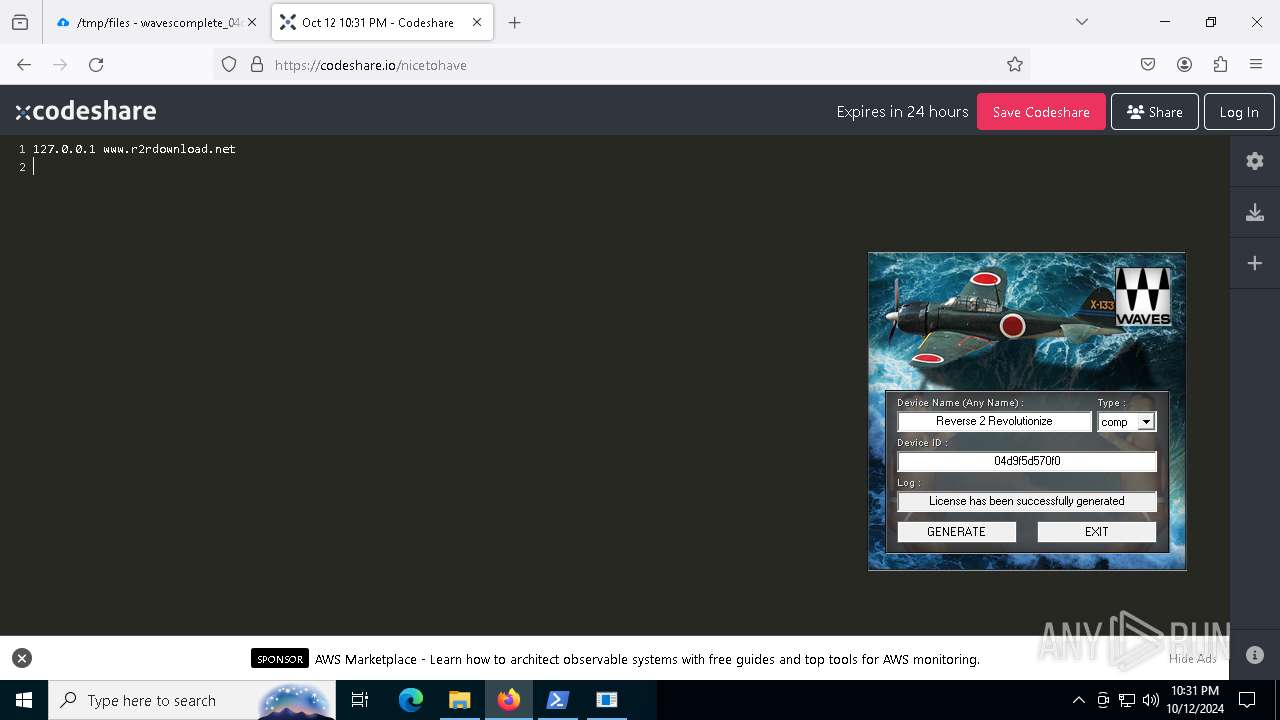Open Task View on taskbar
Image resolution: width=1280 pixels, height=720 pixels.
(x=360, y=700)
